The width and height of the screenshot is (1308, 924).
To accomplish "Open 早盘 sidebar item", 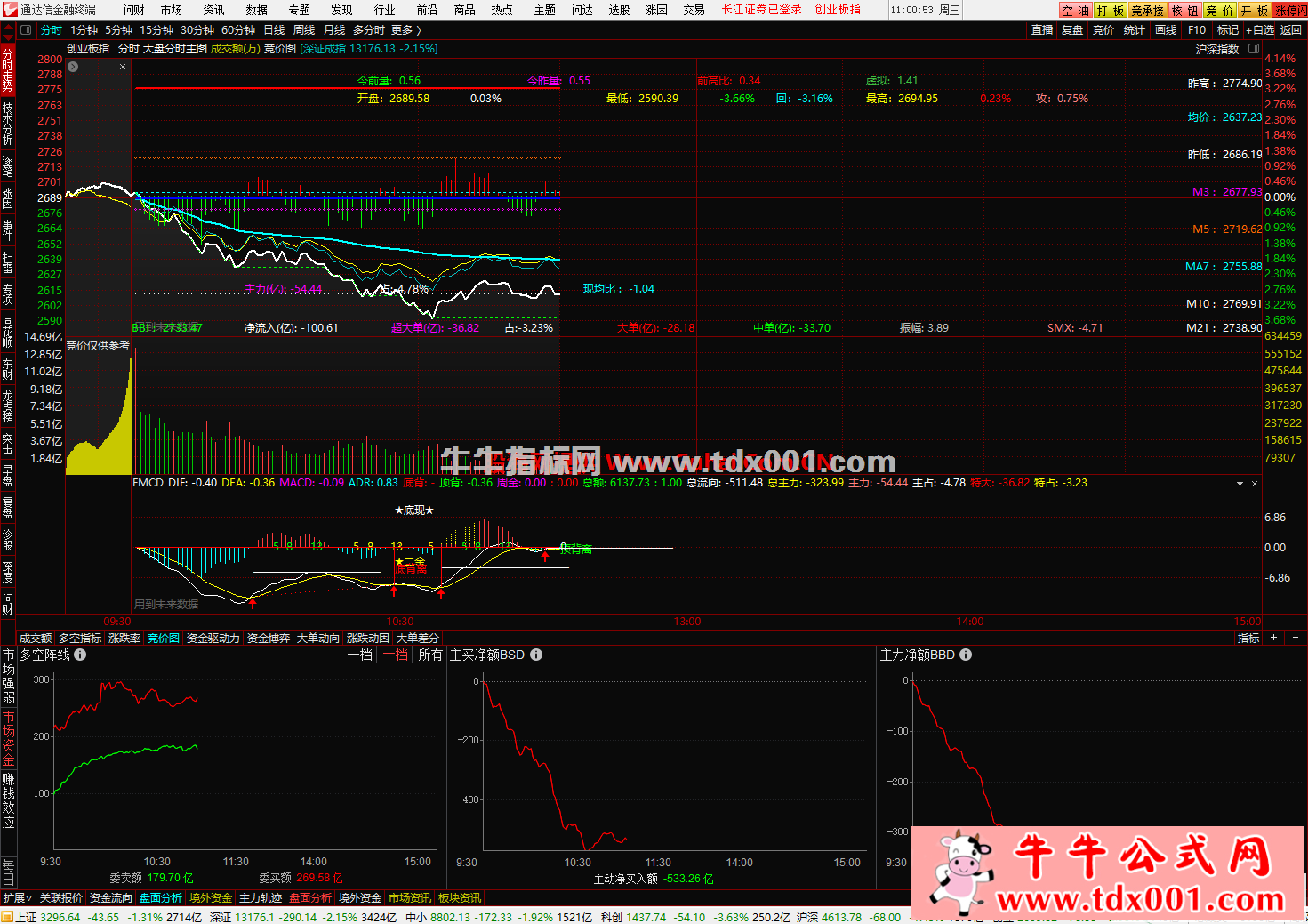I will point(8,476).
